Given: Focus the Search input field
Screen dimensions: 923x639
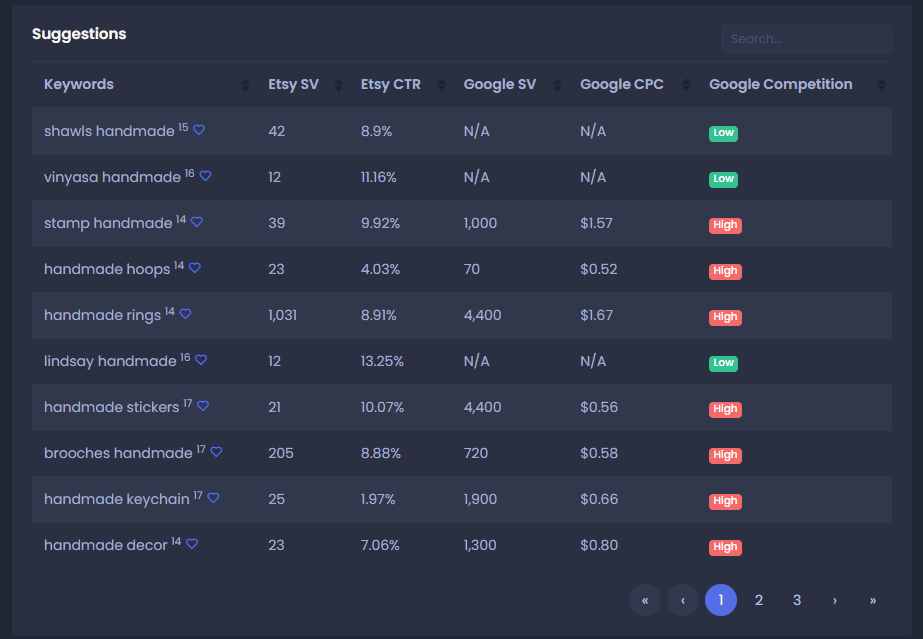Looking at the screenshot, I should coord(806,39).
